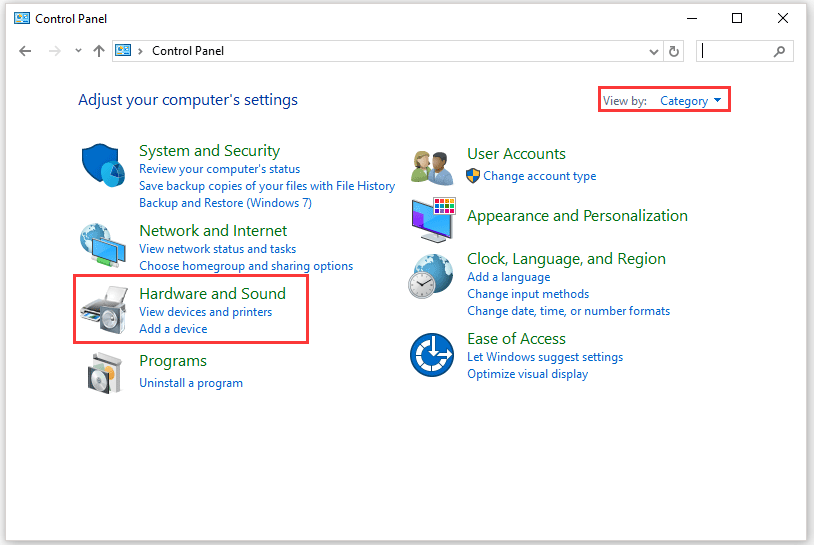Viewport: 814px width, 545px height.
Task: Open the View by Category dropdown
Action: [691, 100]
